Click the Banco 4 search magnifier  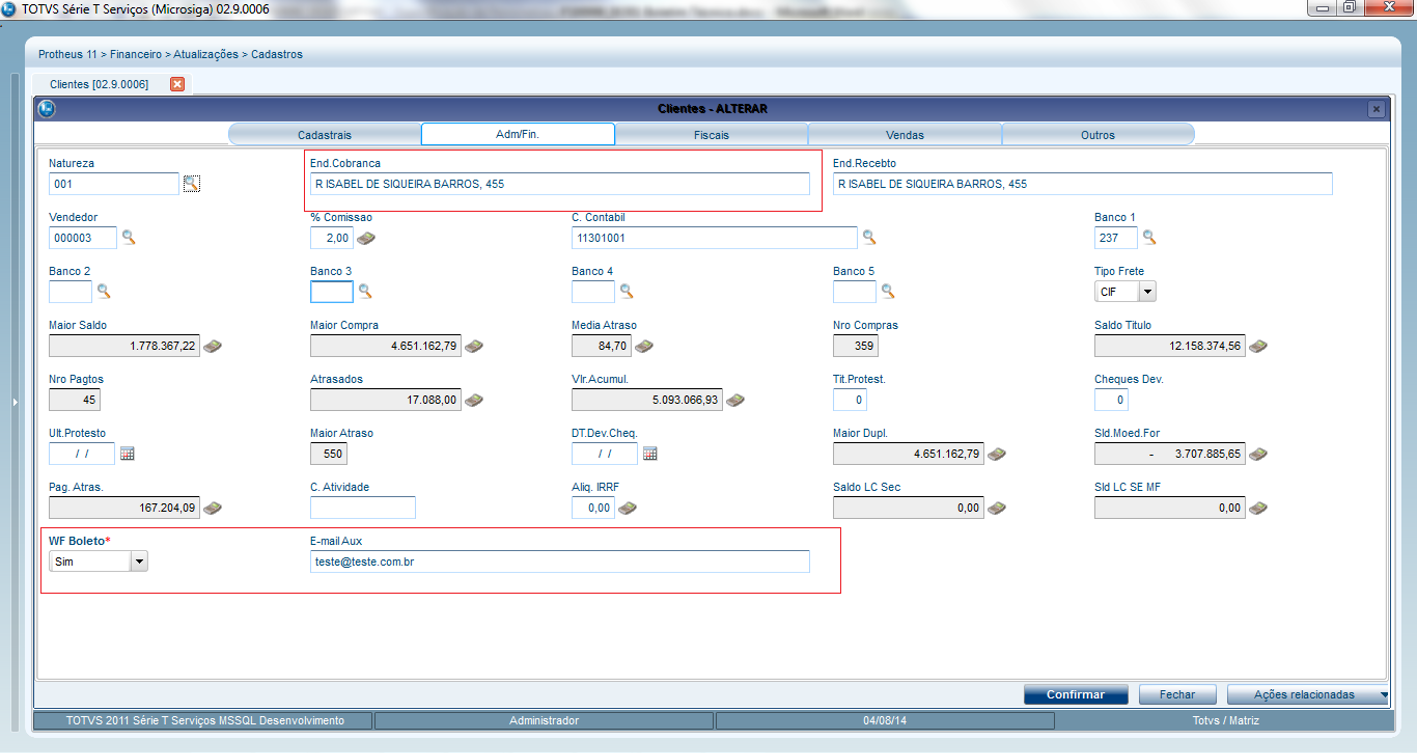coord(626,291)
